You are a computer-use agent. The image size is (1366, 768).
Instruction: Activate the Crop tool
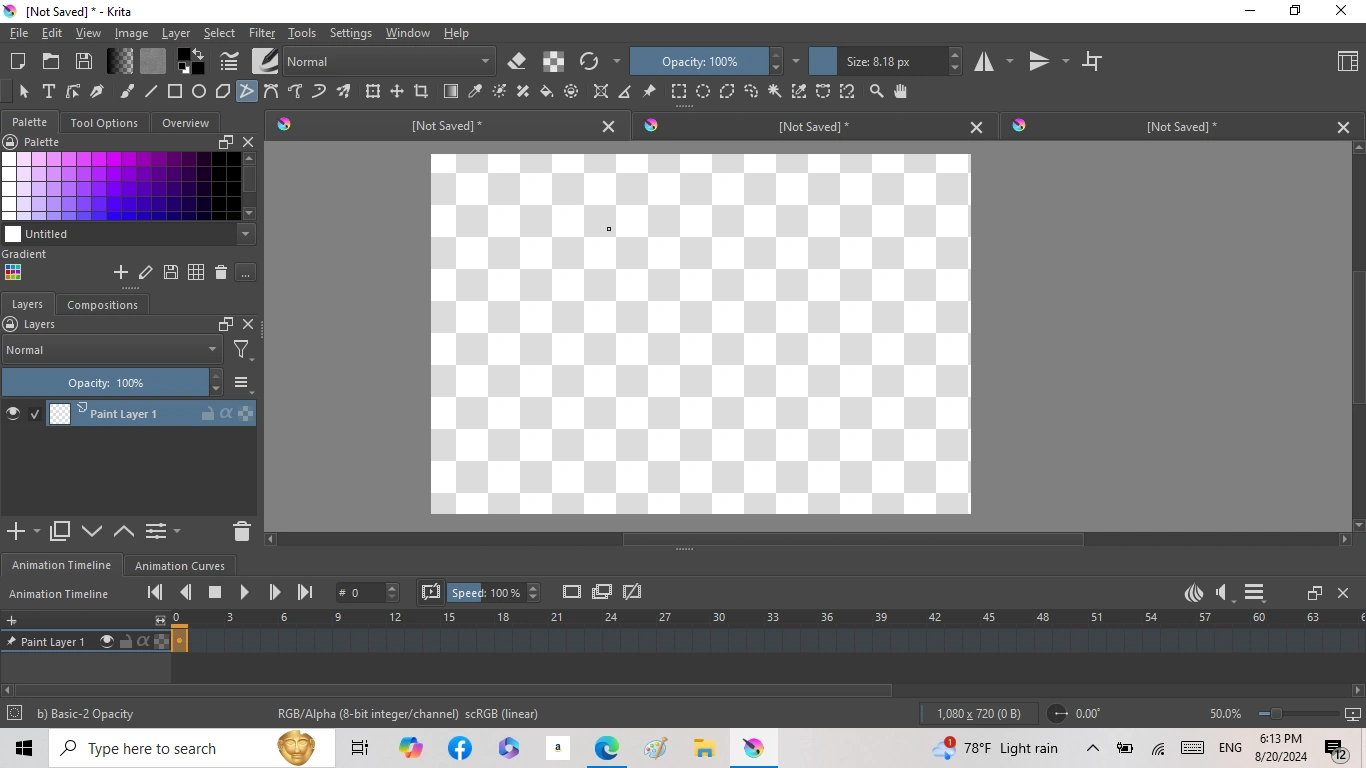(420, 91)
